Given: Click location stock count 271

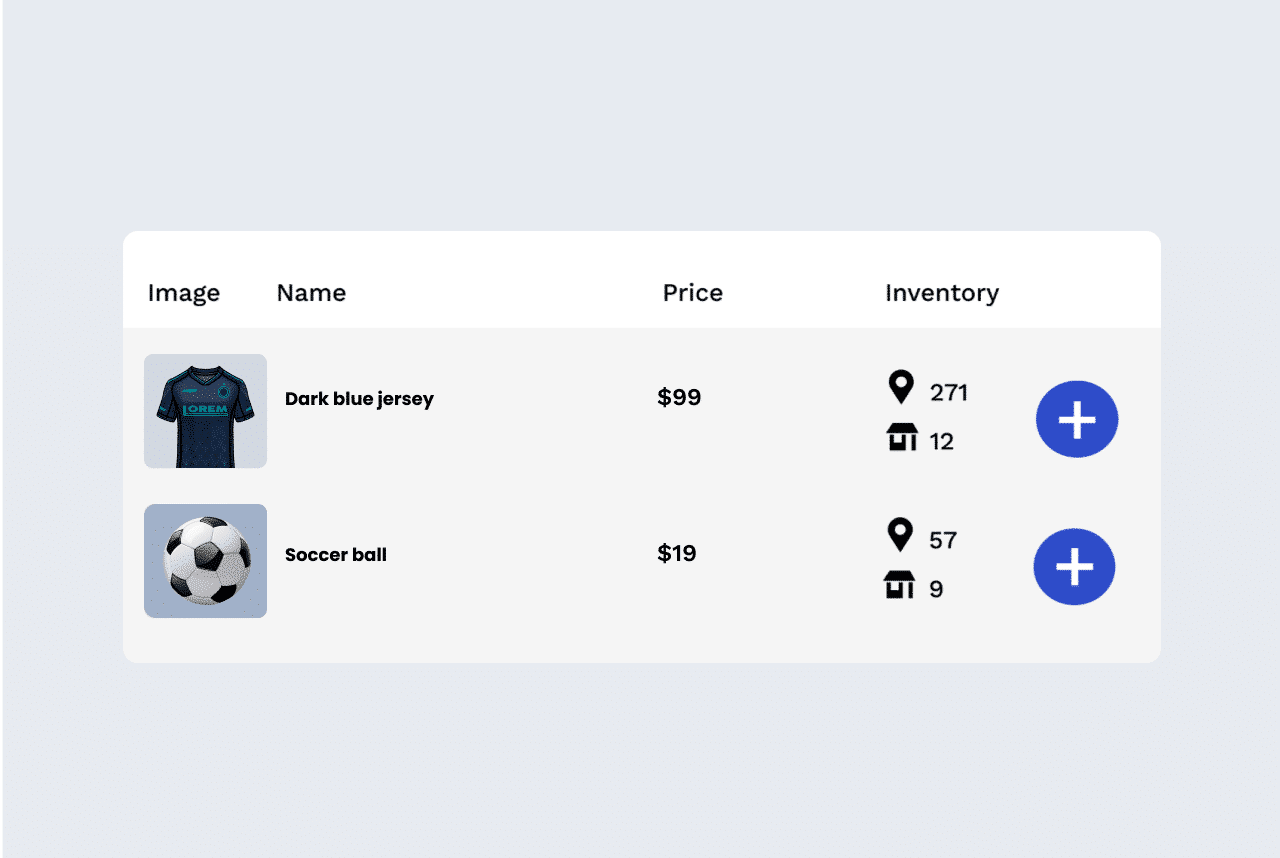Looking at the screenshot, I should point(949,393).
